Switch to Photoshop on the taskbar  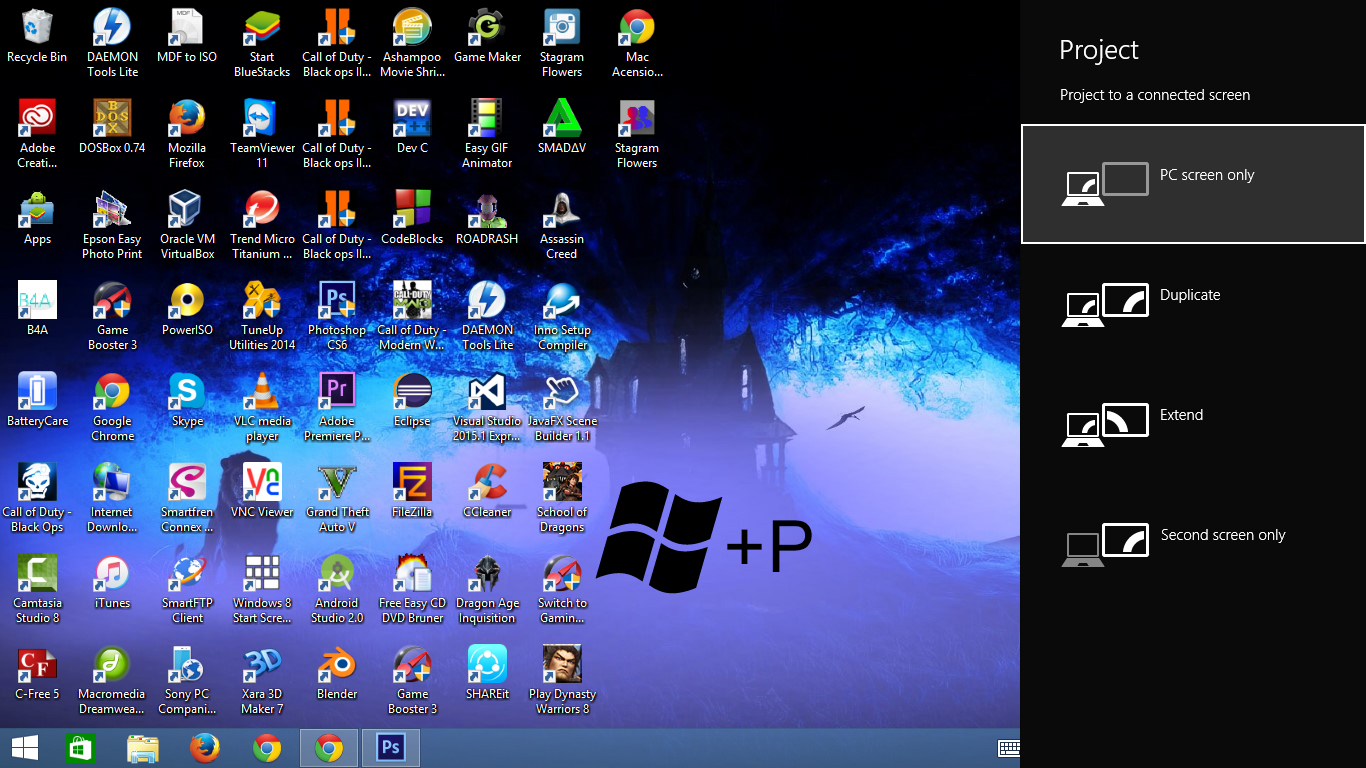pos(390,748)
